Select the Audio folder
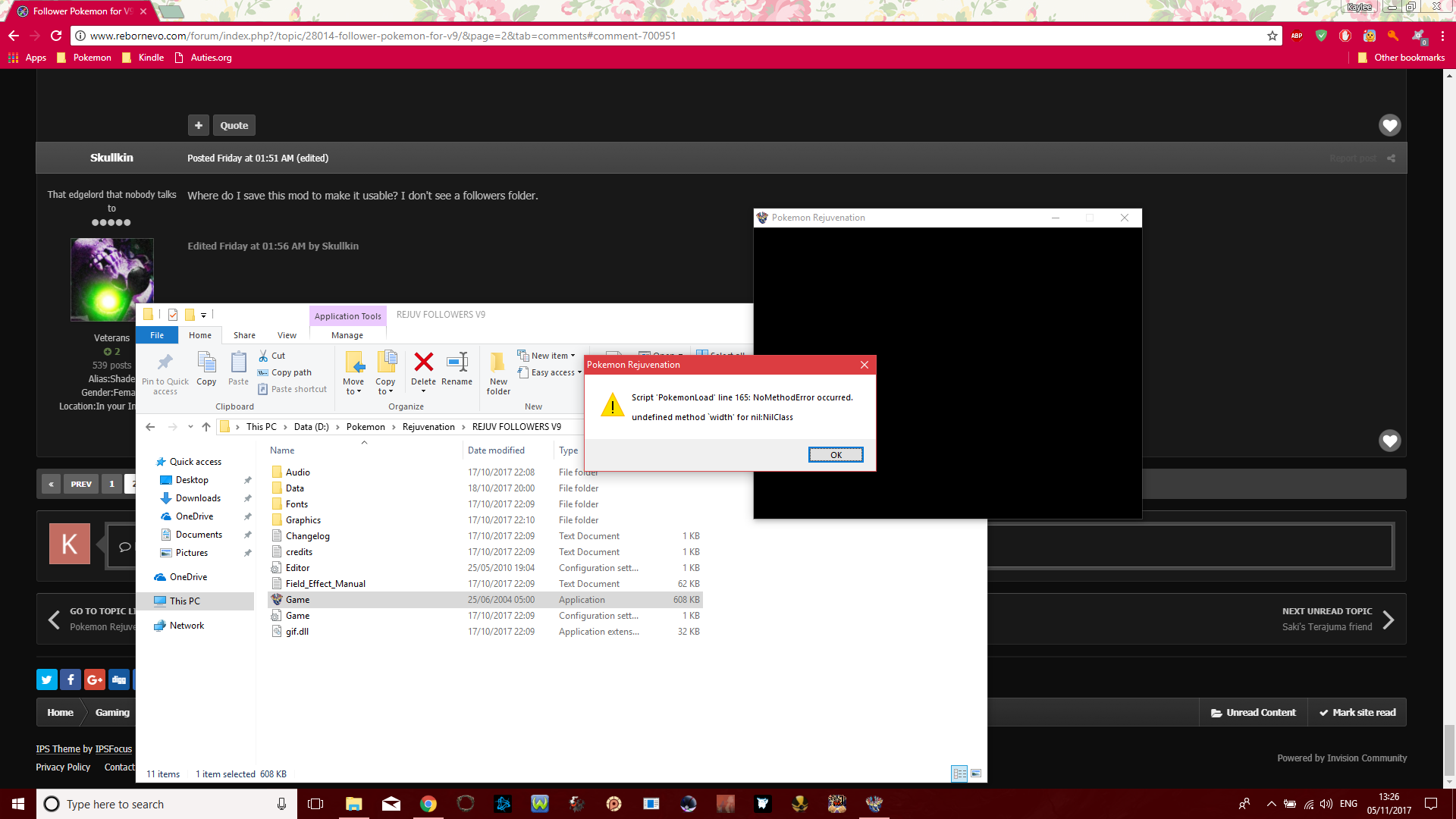The height and width of the screenshot is (819, 1456). pyautogui.click(x=298, y=472)
